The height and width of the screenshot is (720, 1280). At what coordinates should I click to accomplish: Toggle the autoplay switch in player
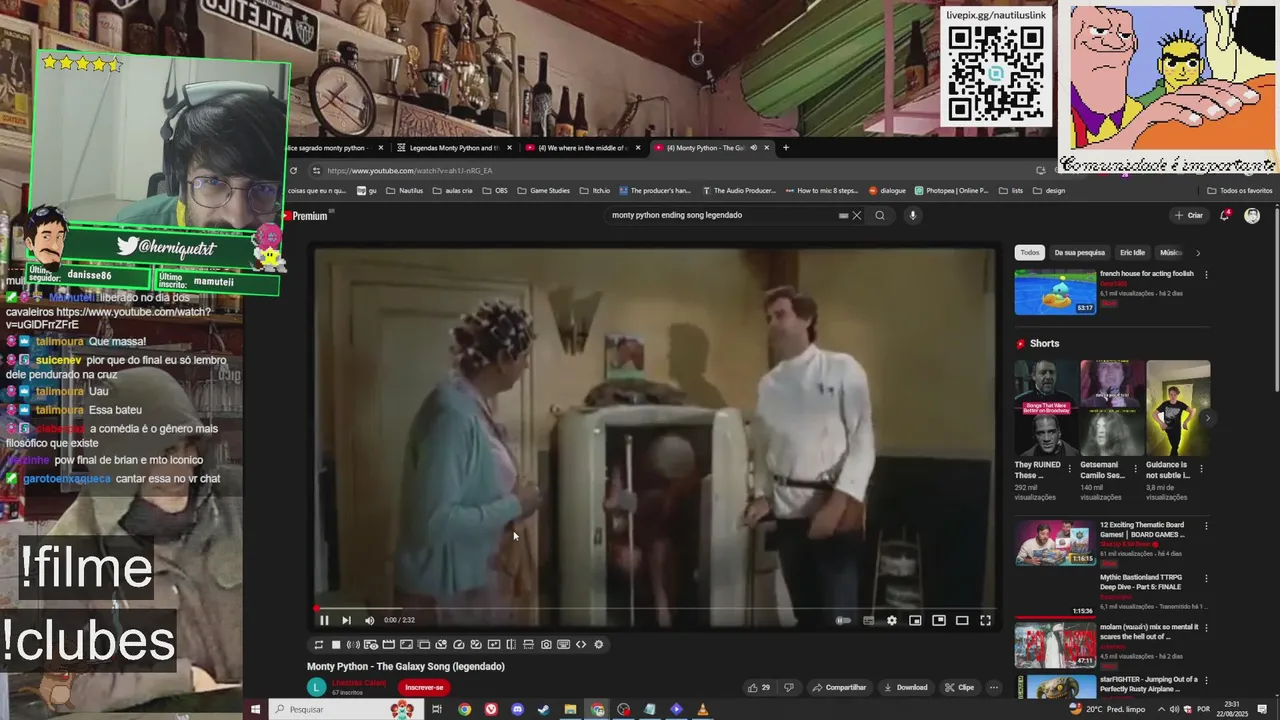point(844,620)
